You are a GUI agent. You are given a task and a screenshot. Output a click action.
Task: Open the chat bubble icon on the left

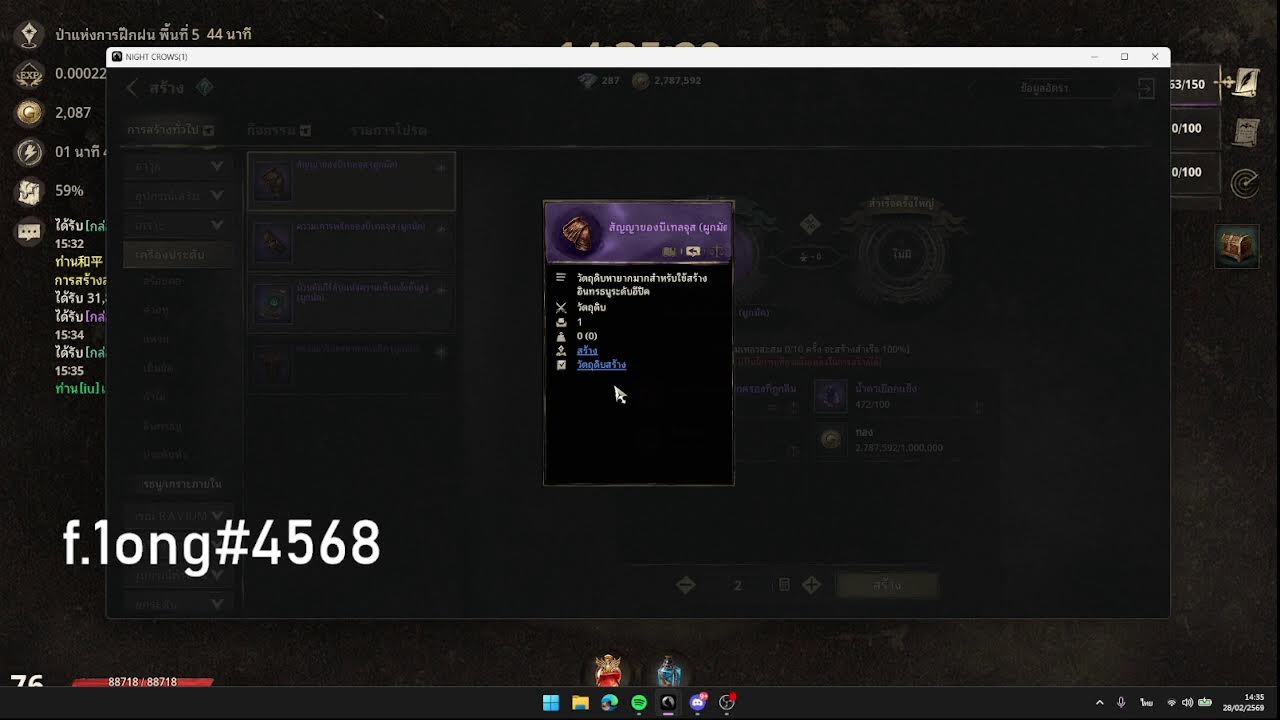[x=29, y=231]
